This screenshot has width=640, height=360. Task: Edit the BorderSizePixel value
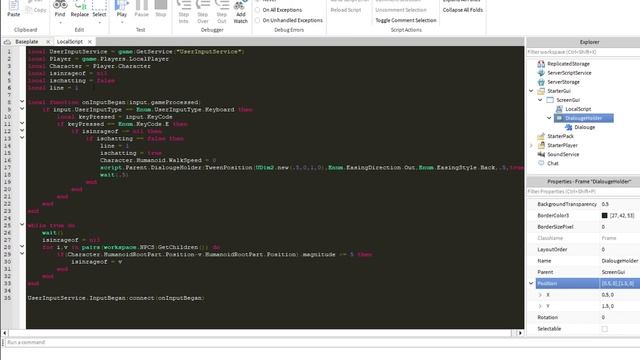619,227
